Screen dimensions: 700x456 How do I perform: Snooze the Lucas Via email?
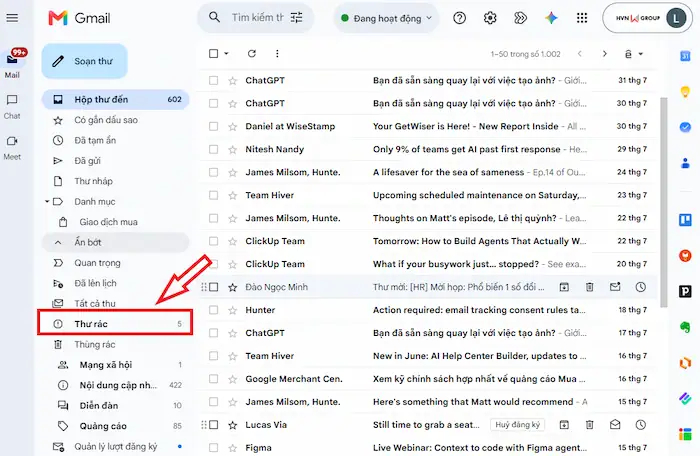click(641, 425)
